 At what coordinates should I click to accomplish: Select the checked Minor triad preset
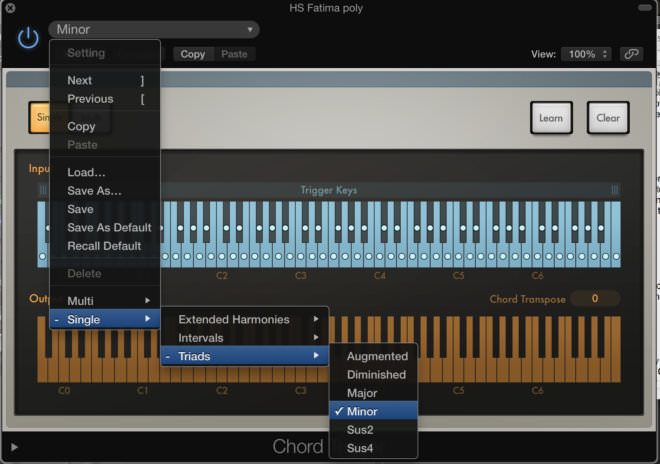pyautogui.click(x=373, y=411)
